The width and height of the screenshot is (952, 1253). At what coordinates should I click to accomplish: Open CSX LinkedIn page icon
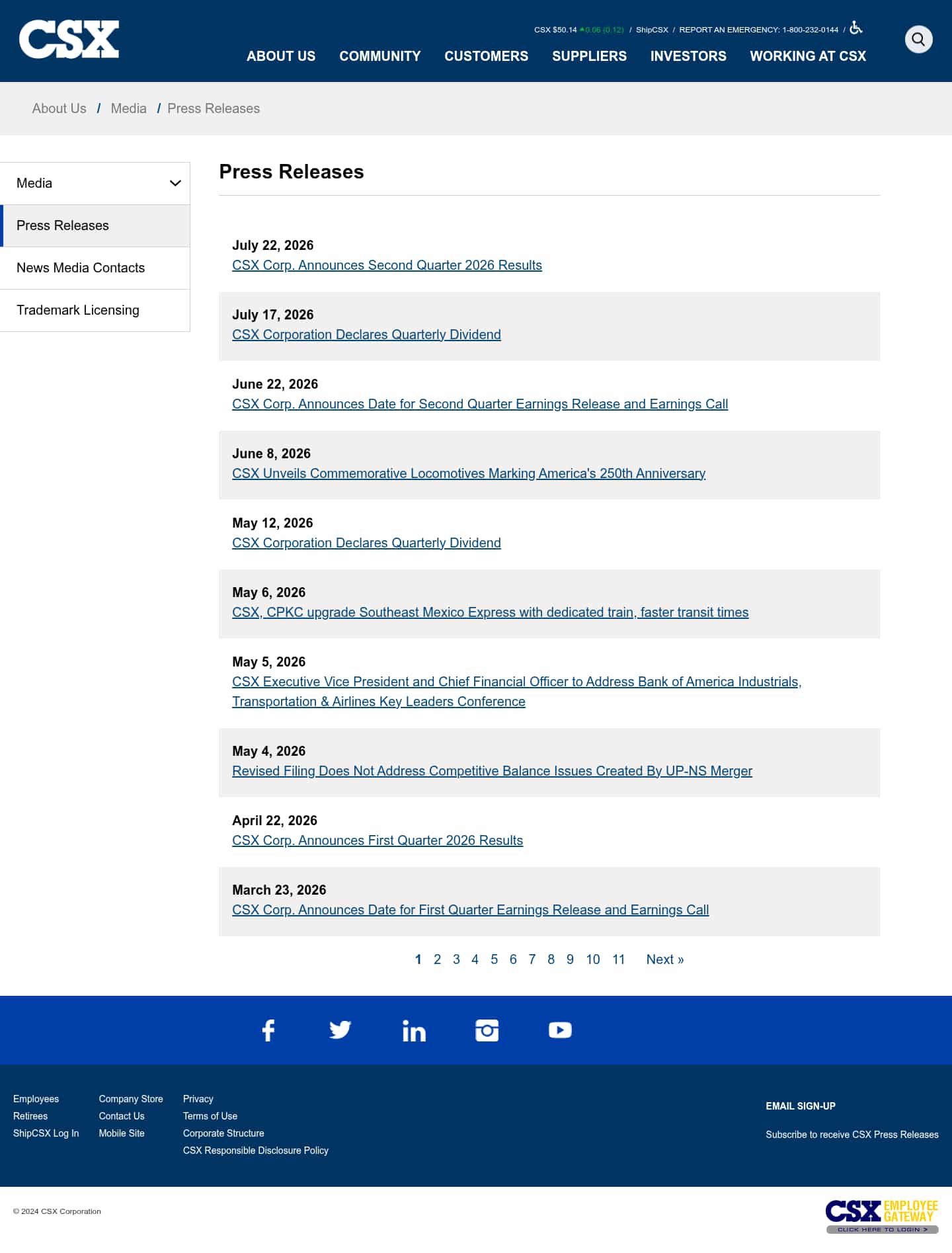pyautogui.click(x=414, y=1031)
